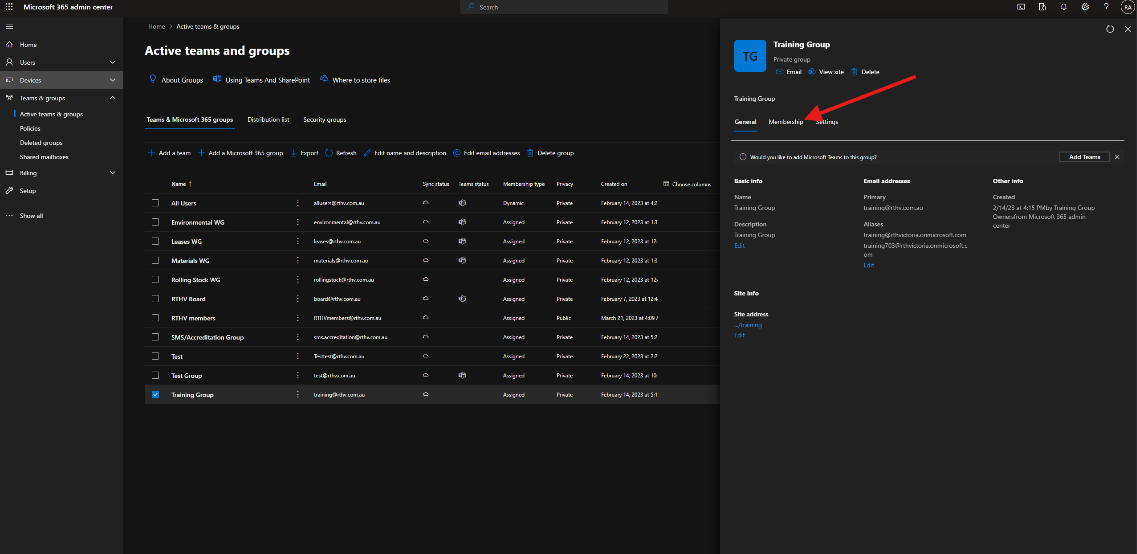Screen dimensions: 1137x554
Task: Open more actions dots for Training Group
Action: point(297,394)
